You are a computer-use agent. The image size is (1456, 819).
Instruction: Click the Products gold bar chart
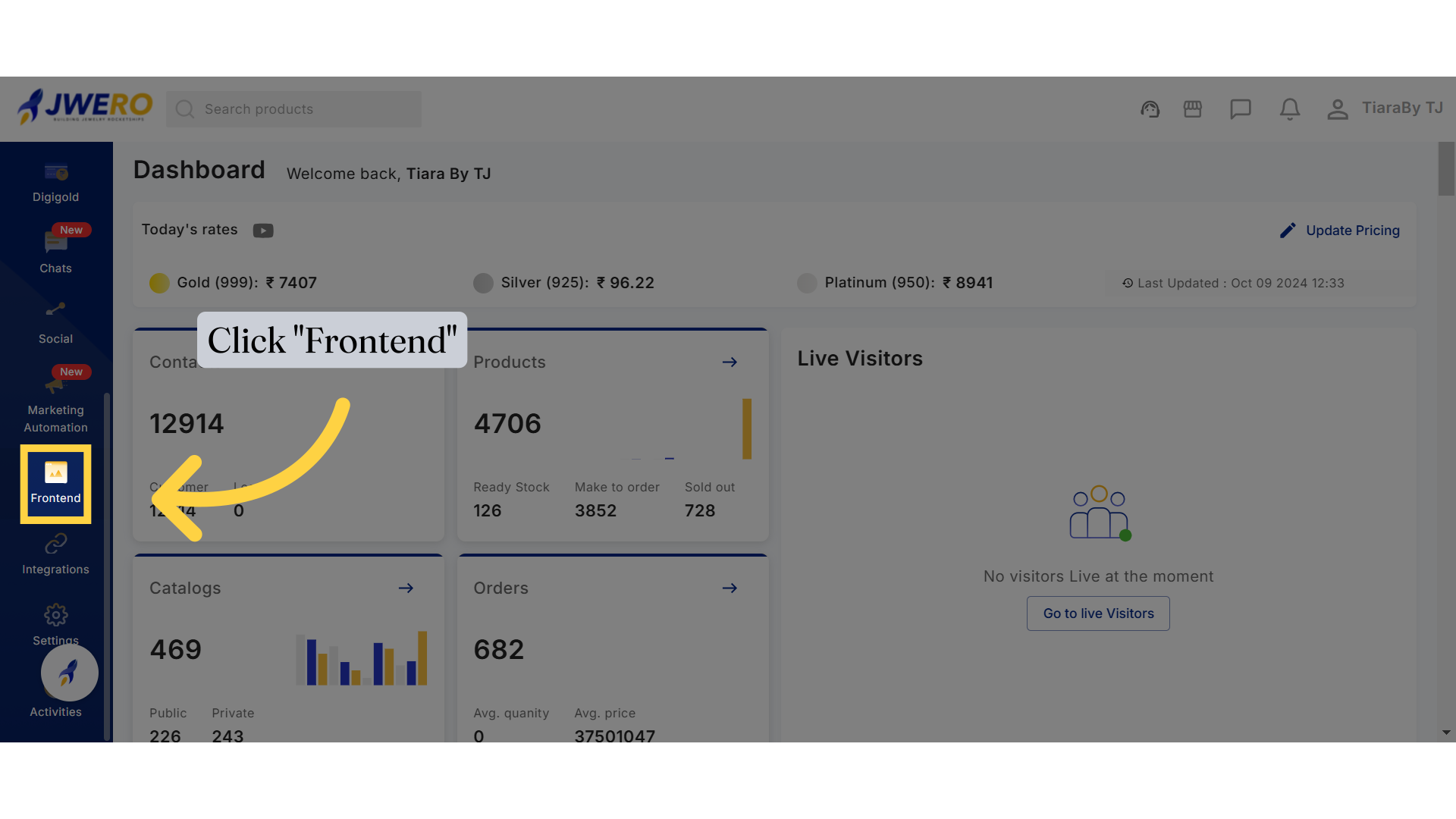747,429
